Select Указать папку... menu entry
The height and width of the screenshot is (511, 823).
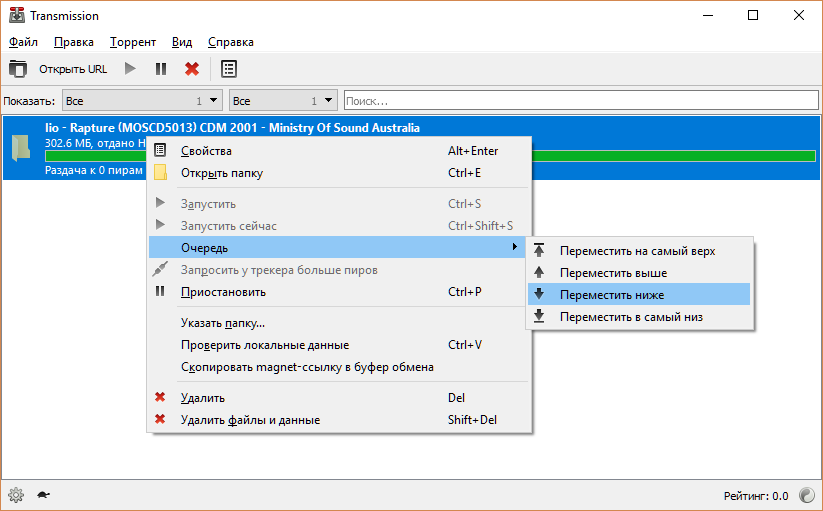tap(339, 323)
